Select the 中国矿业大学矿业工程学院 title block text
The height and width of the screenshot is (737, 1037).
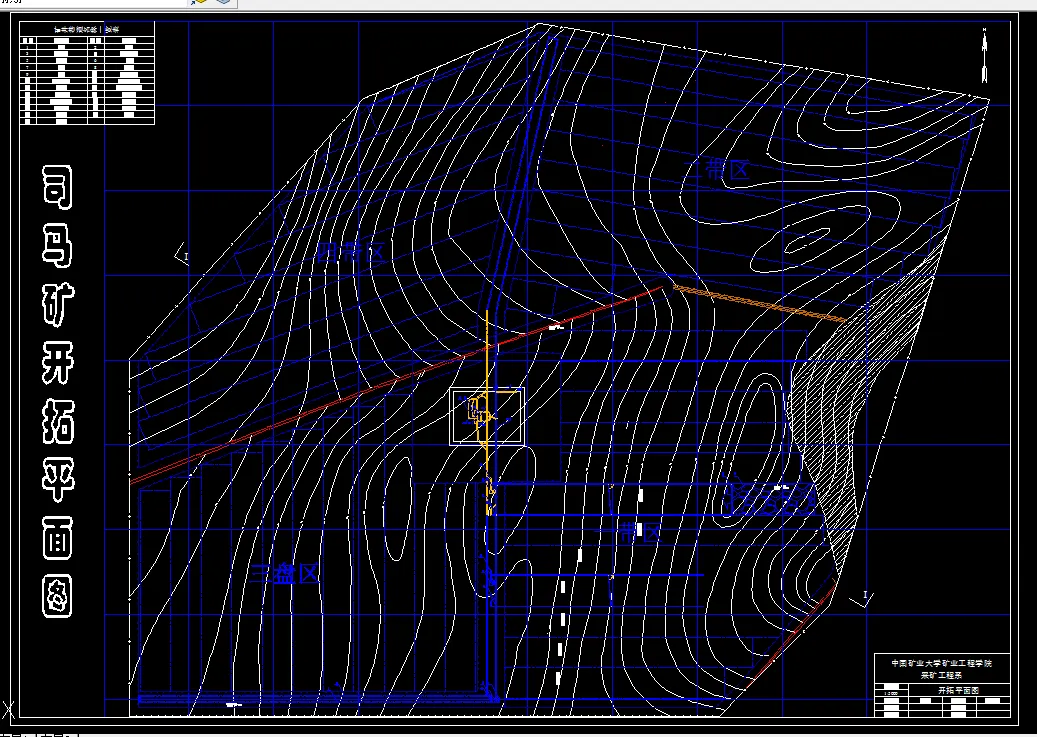[x=941, y=663]
